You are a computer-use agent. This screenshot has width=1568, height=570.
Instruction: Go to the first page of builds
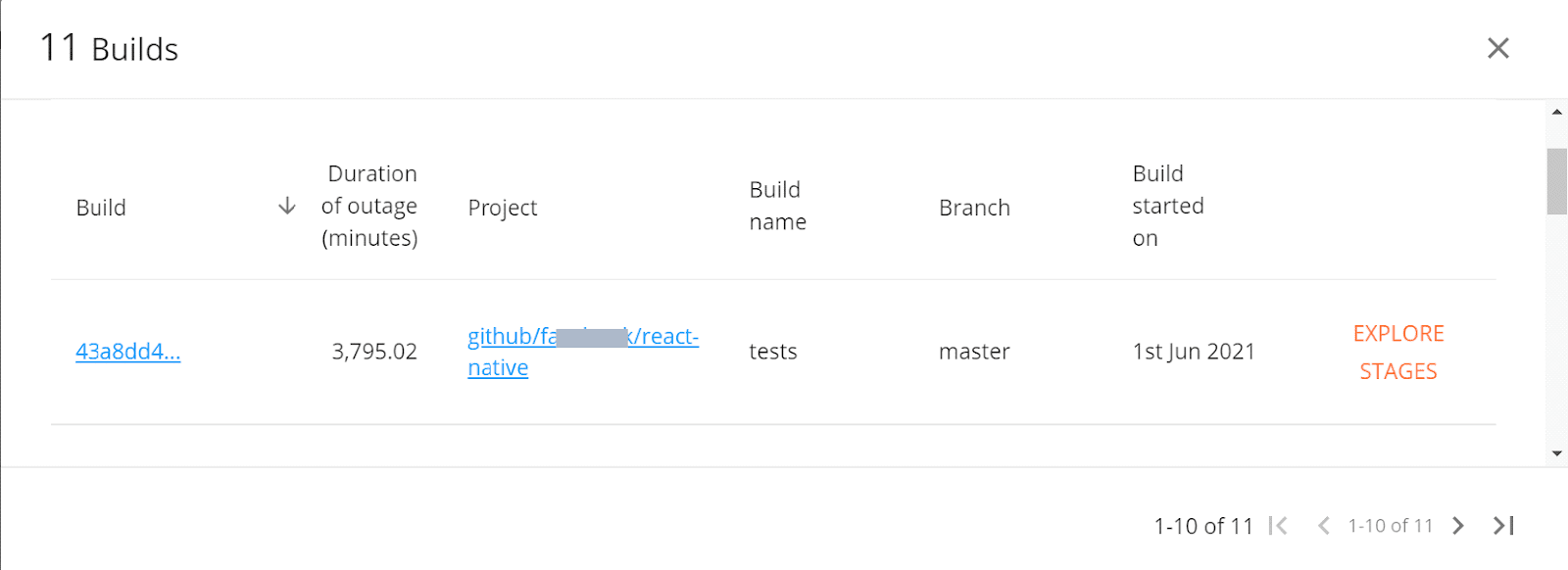click(1280, 526)
